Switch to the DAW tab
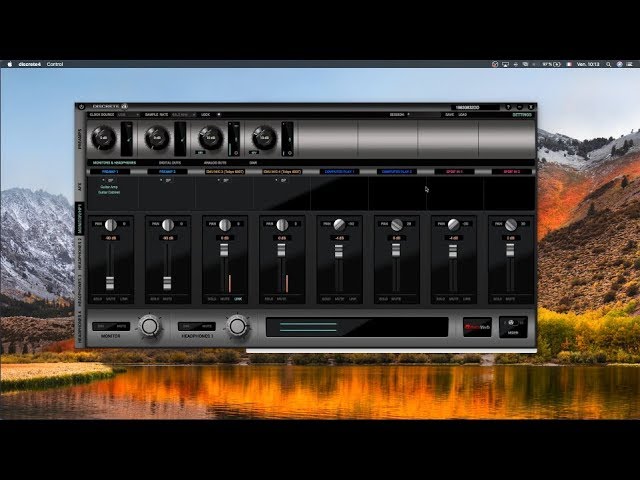This screenshot has height=480, width=640. (253, 163)
